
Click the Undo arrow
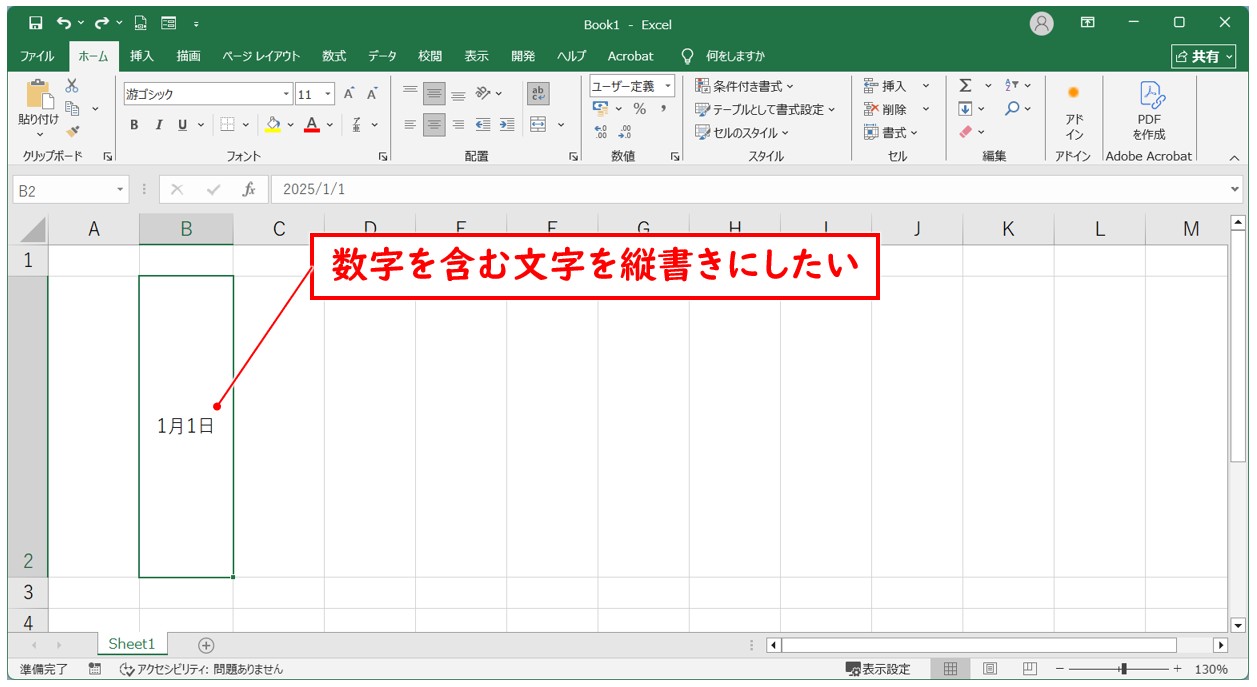tap(64, 23)
